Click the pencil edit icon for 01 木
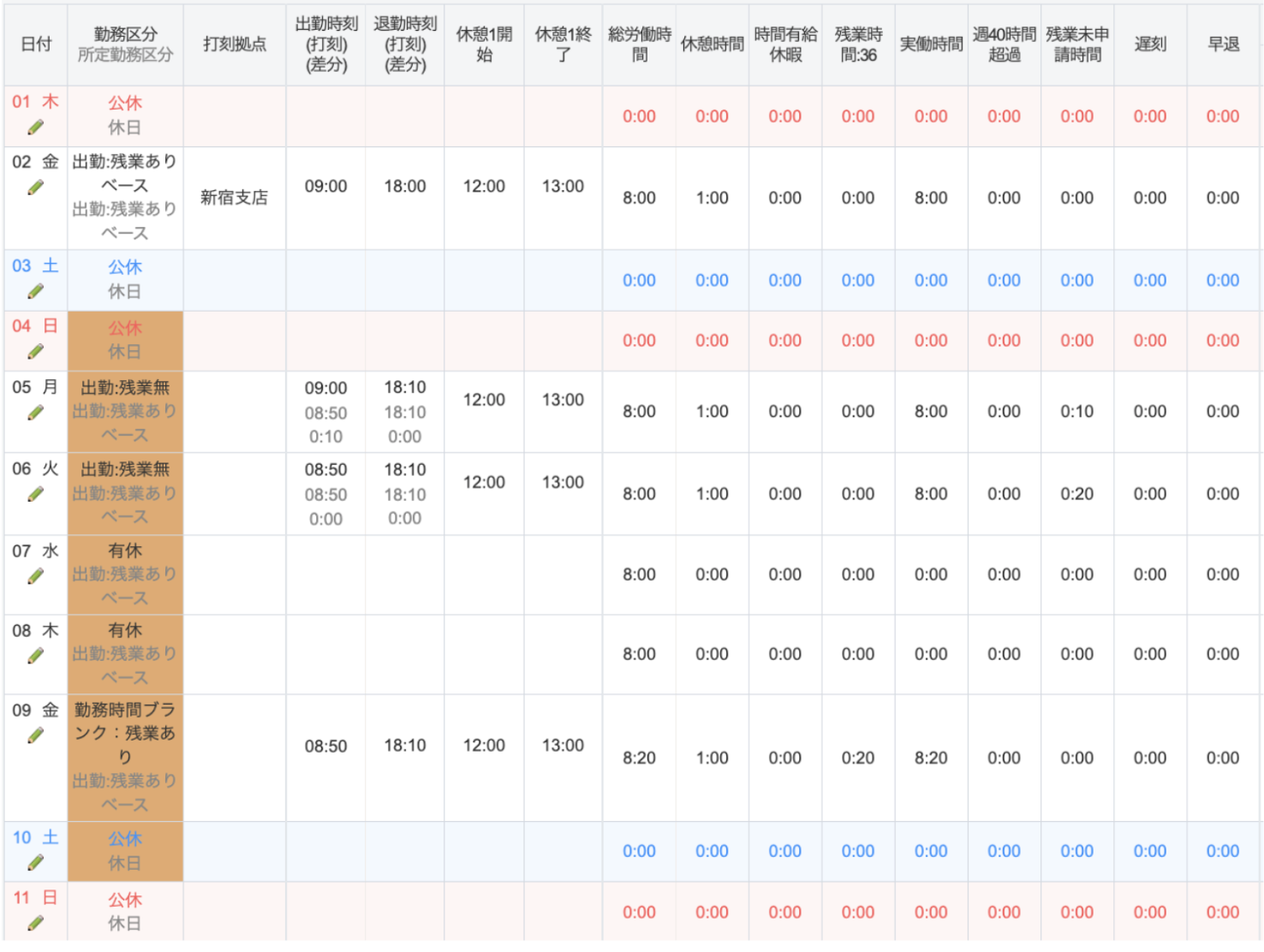The height and width of the screenshot is (952, 1264). (x=35, y=128)
